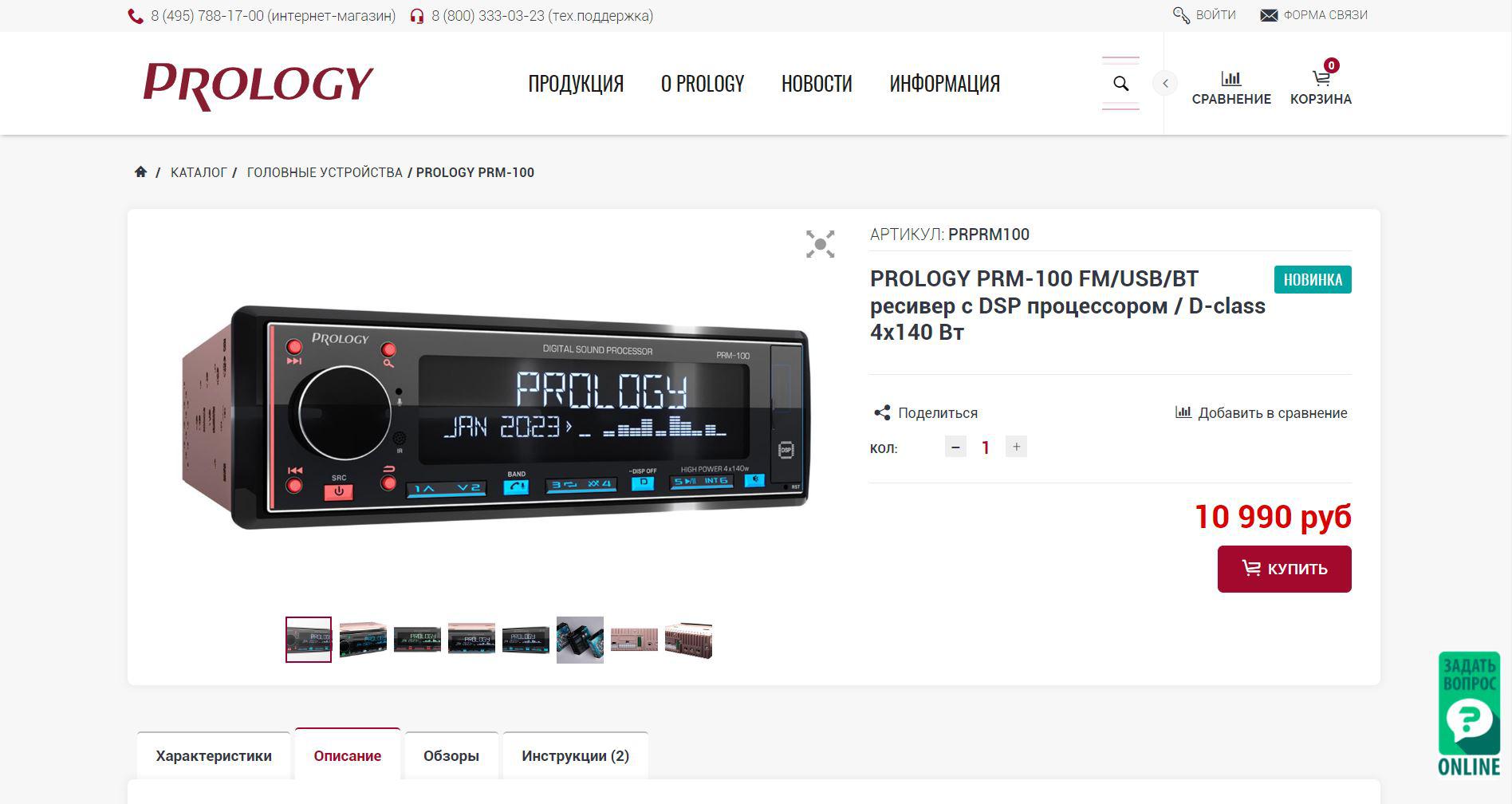Image resolution: width=1512 pixels, height=804 pixels.
Task: Click the Войти login link
Action: [x=1204, y=15]
